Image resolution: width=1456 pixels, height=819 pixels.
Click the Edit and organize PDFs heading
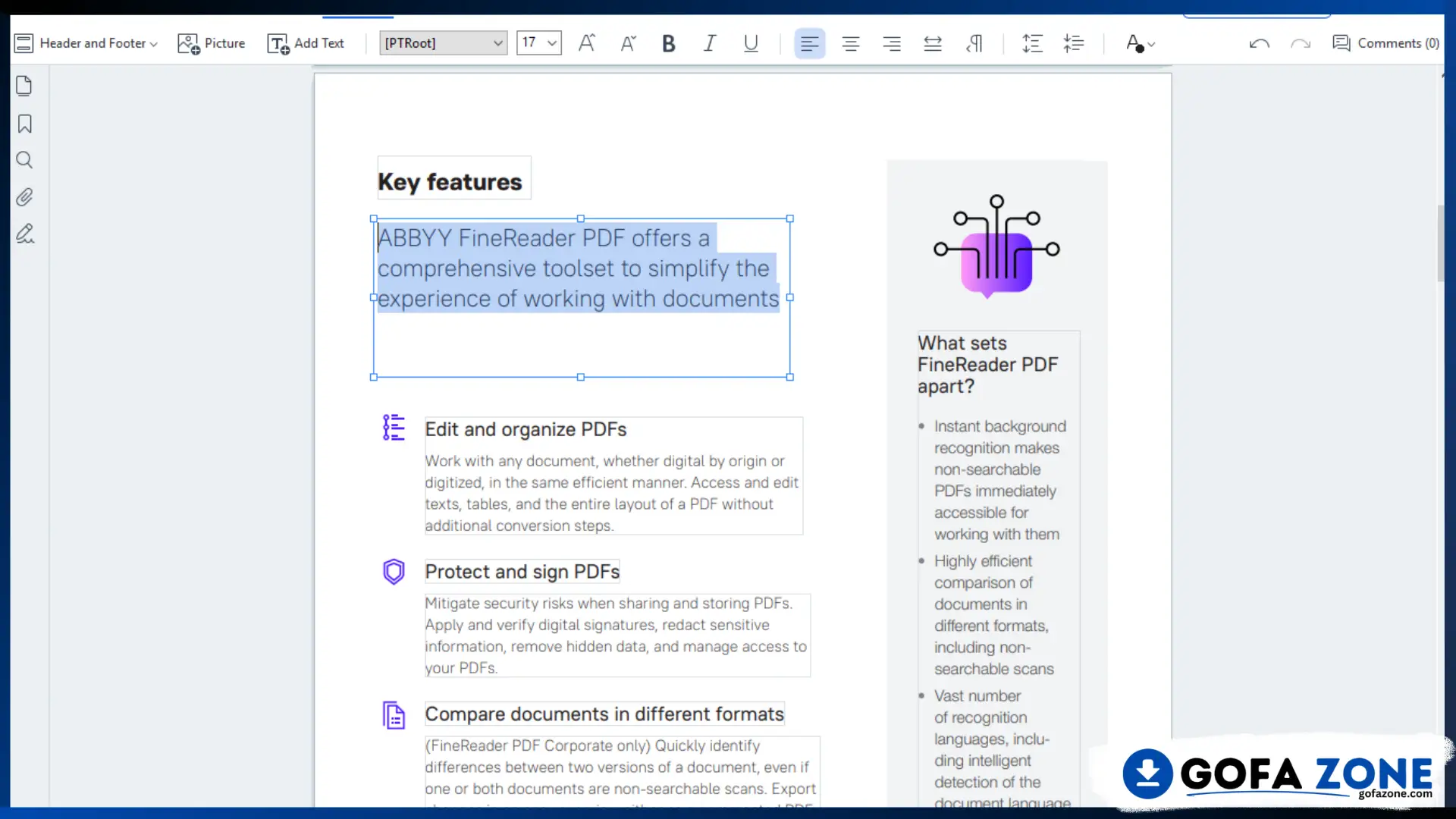pos(526,429)
